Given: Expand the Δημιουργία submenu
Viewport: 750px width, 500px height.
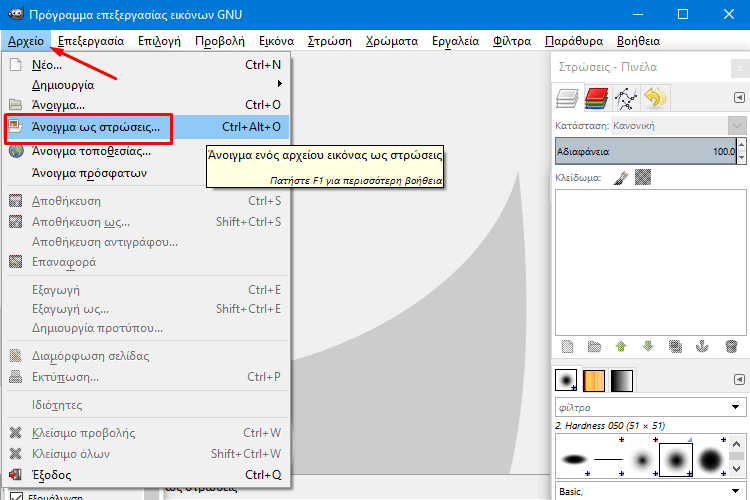Looking at the screenshot, I should [146, 85].
